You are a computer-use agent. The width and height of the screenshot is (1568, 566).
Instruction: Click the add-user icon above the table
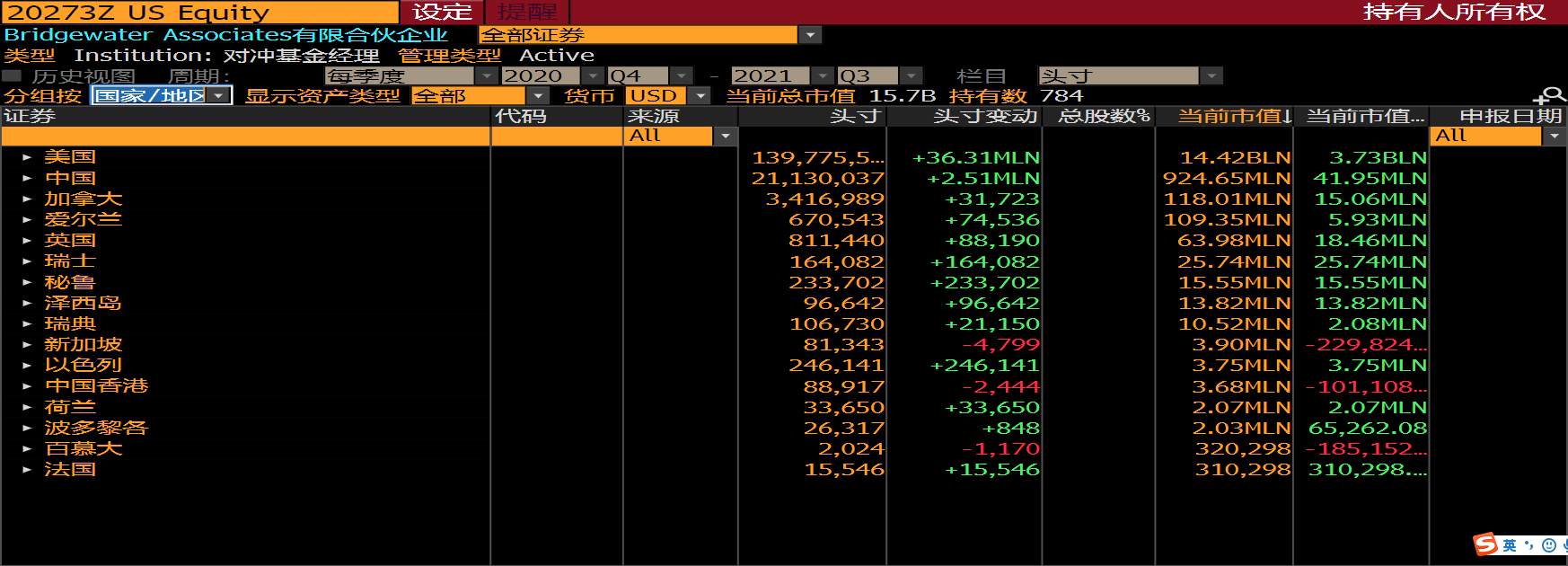tap(1550, 96)
